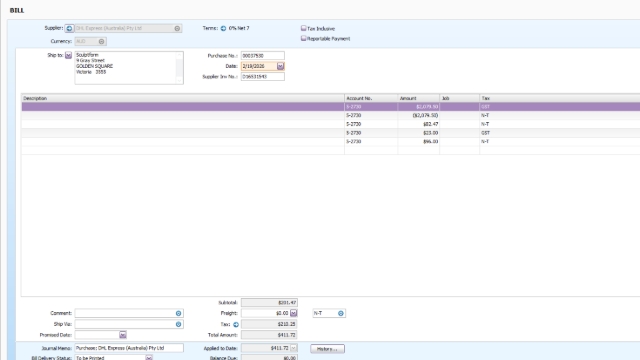Open the Freight amount dropdown
The image size is (640, 360).
tap(293, 313)
